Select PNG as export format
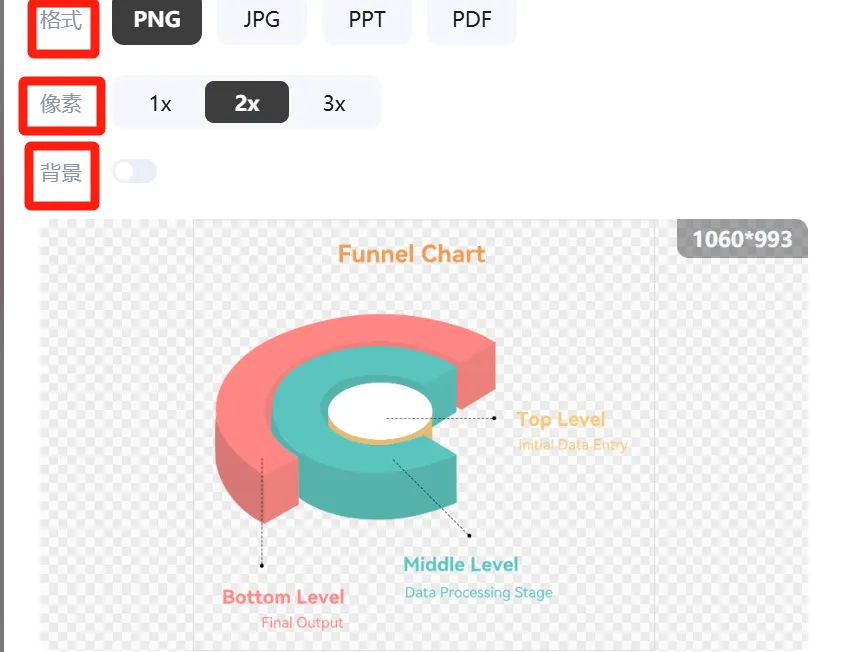This screenshot has width=843, height=652. click(157, 20)
